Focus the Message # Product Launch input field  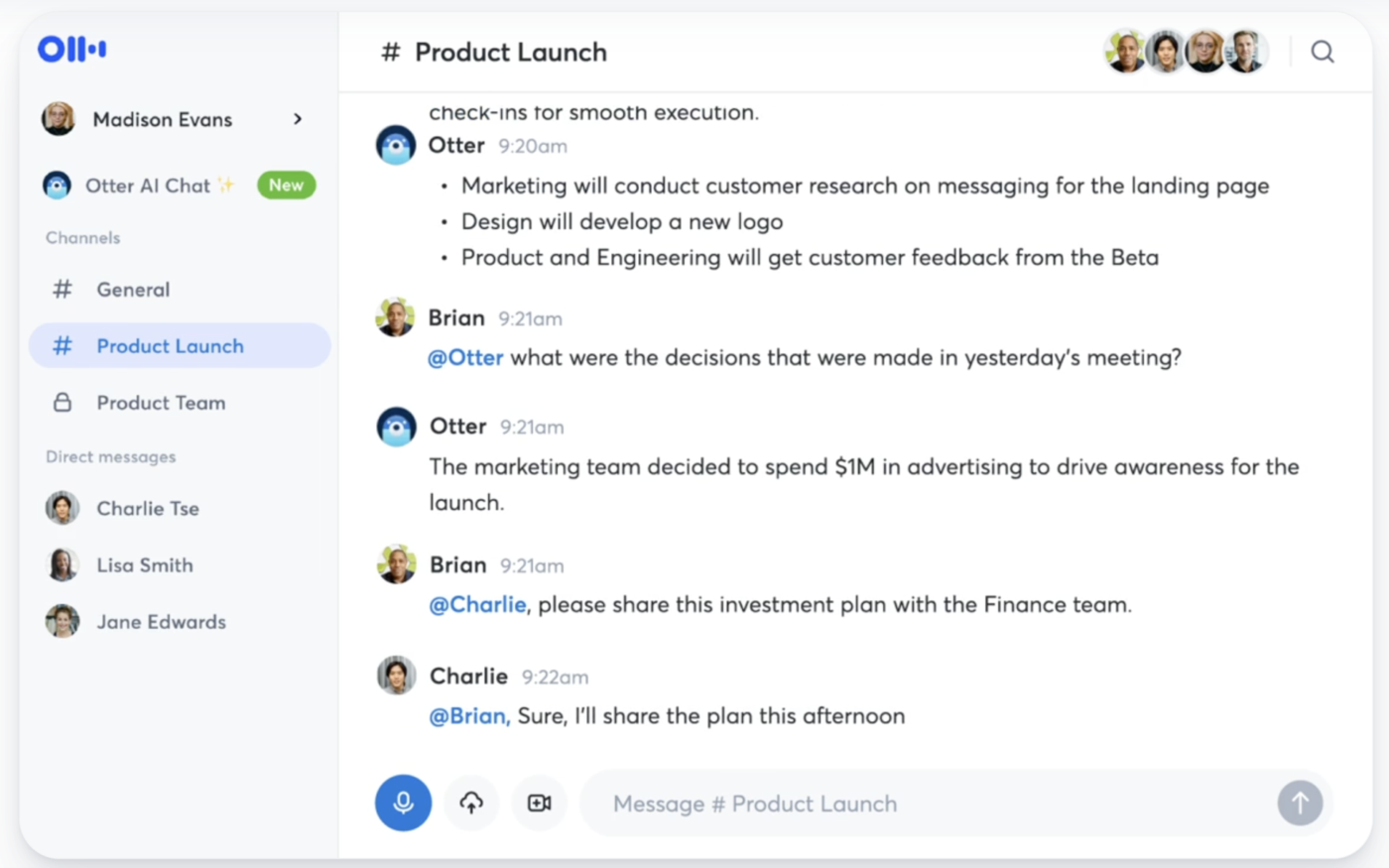(928, 803)
